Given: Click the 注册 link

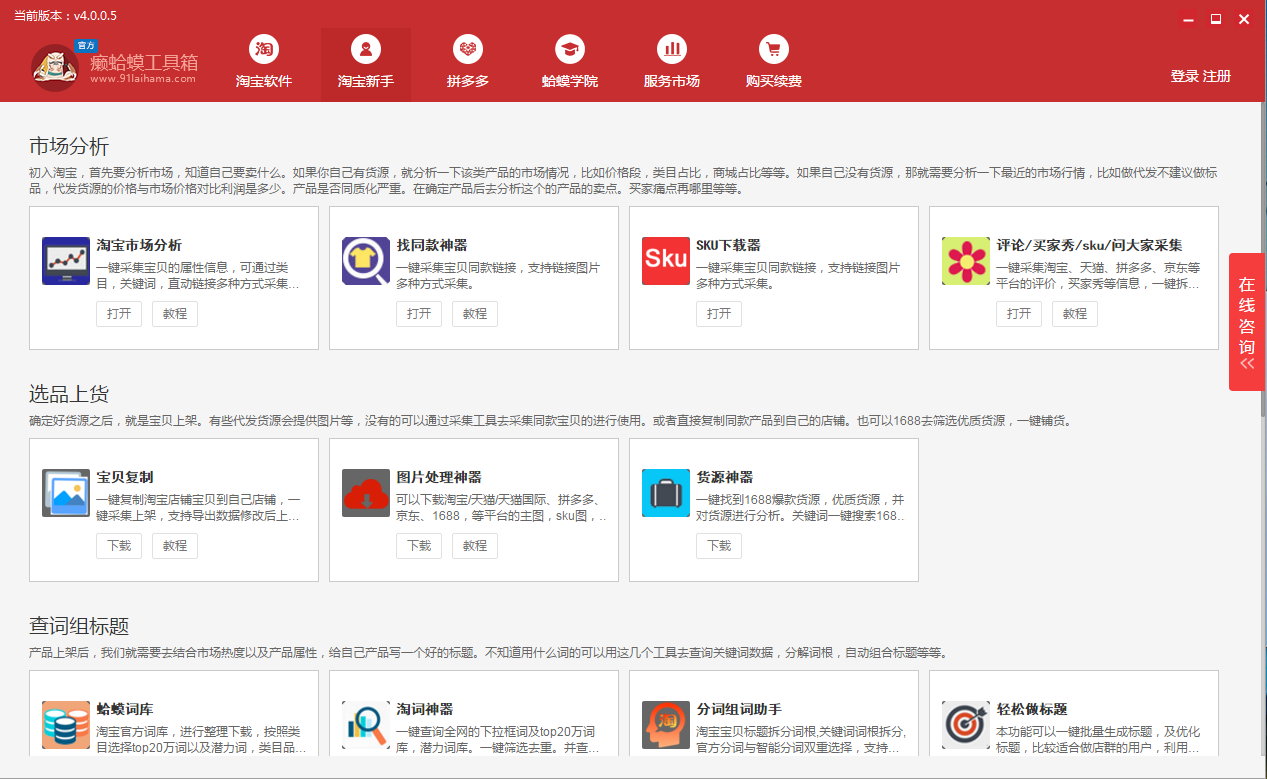Looking at the screenshot, I should coord(1217,76).
